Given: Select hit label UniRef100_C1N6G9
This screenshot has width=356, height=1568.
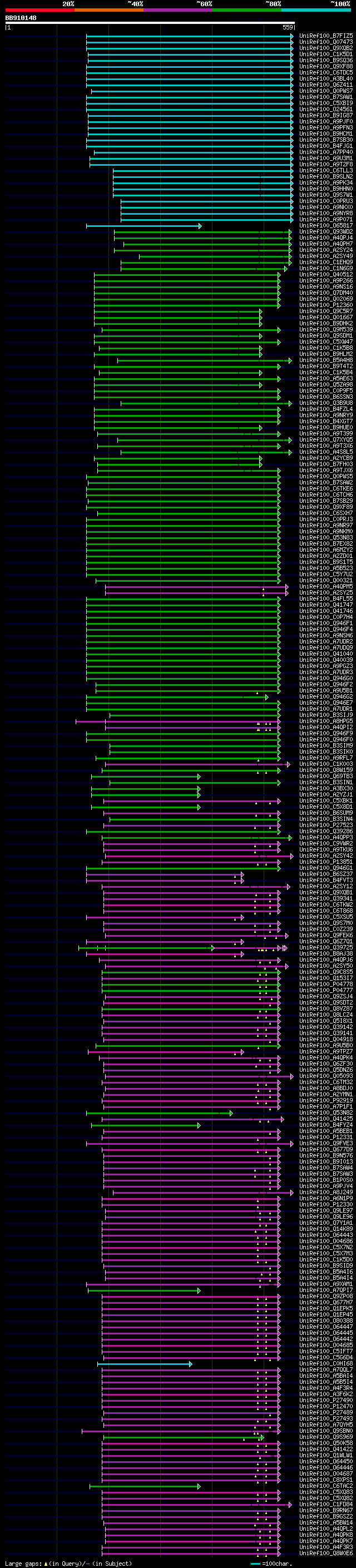Looking at the screenshot, I should pyautogui.click(x=326, y=269).
